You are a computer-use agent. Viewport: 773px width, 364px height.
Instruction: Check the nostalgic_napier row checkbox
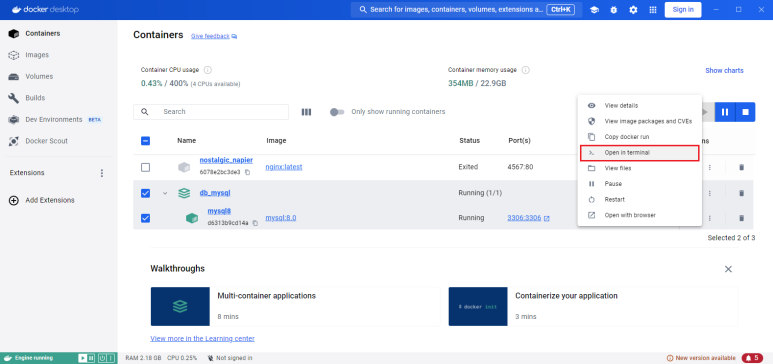pos(145,168)
